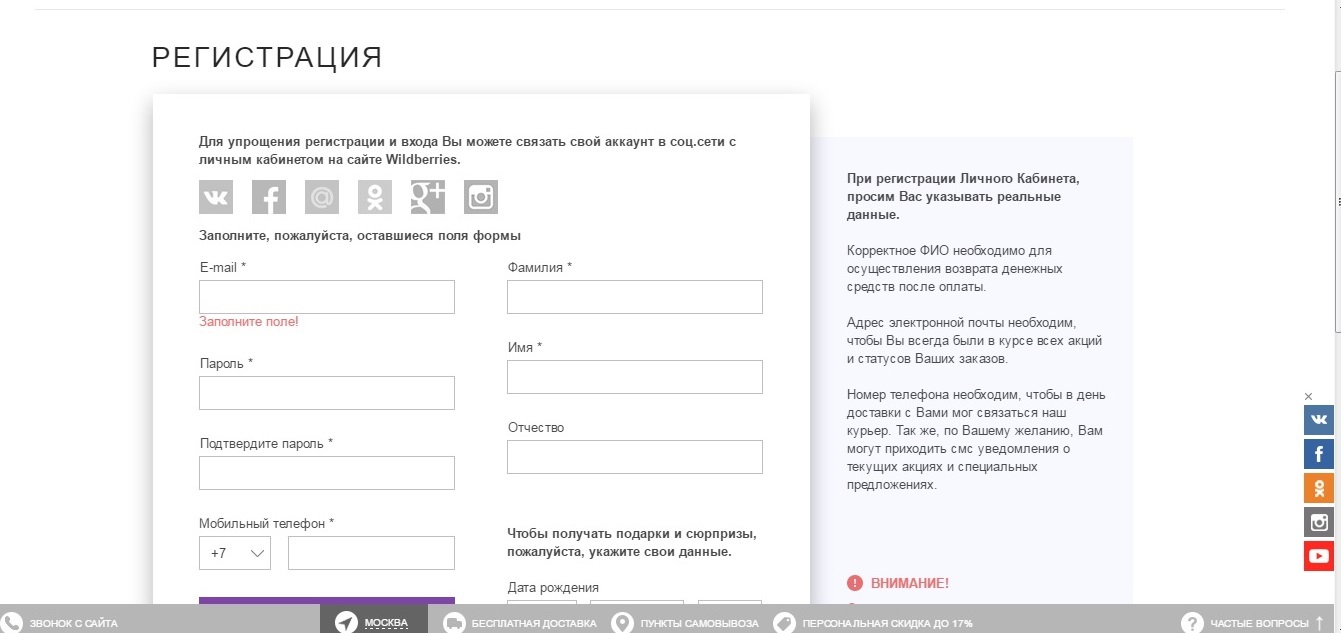Register with the Google+ icon
Viewport: 1341px width, 633px height.
pos(428,198)
